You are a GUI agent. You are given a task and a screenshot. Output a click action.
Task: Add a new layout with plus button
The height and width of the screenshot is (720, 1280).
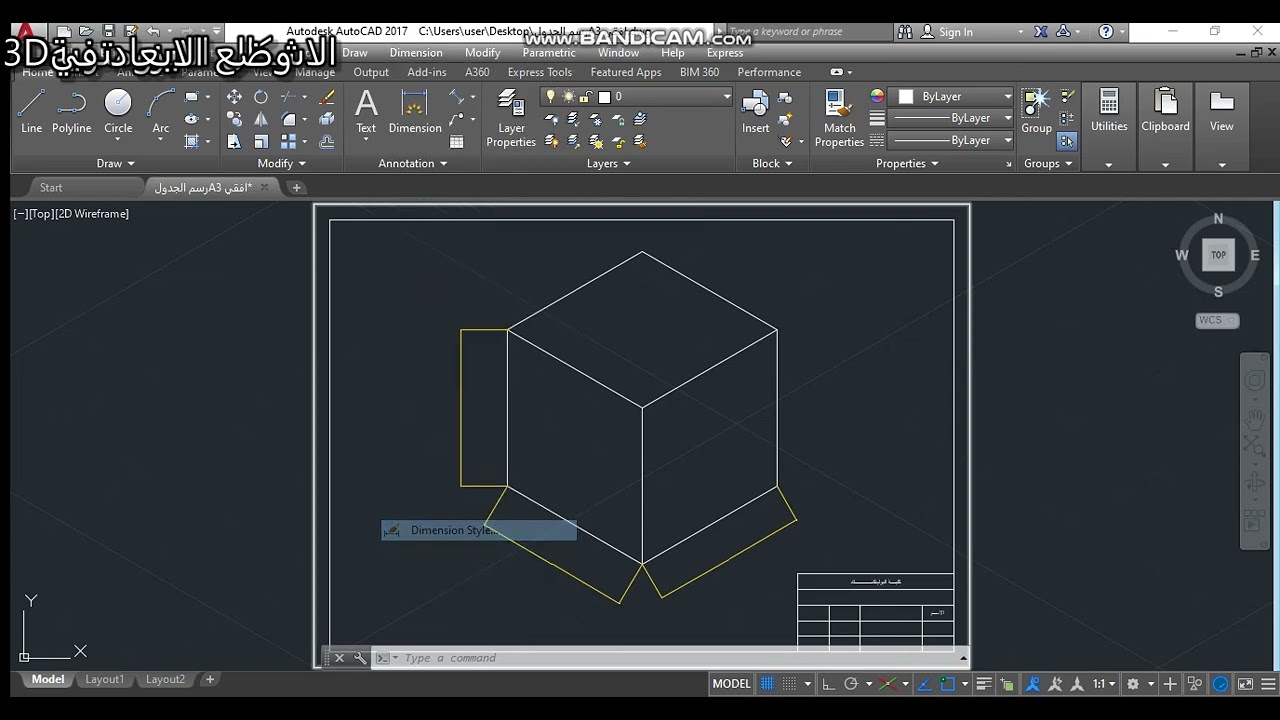tap(210, 679)
